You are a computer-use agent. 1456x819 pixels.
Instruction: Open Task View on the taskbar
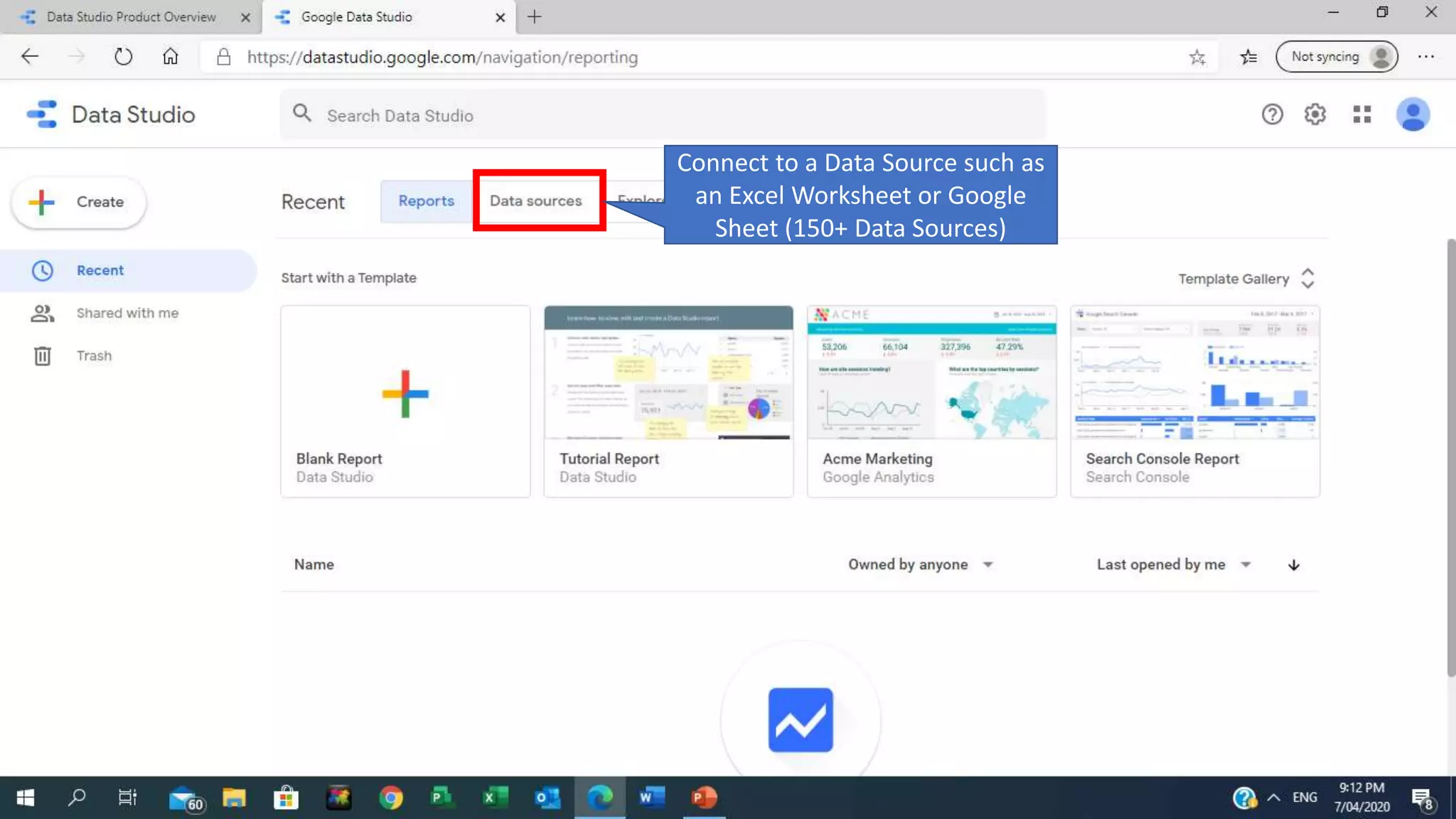pyautogui.click(x=127, y=798)
